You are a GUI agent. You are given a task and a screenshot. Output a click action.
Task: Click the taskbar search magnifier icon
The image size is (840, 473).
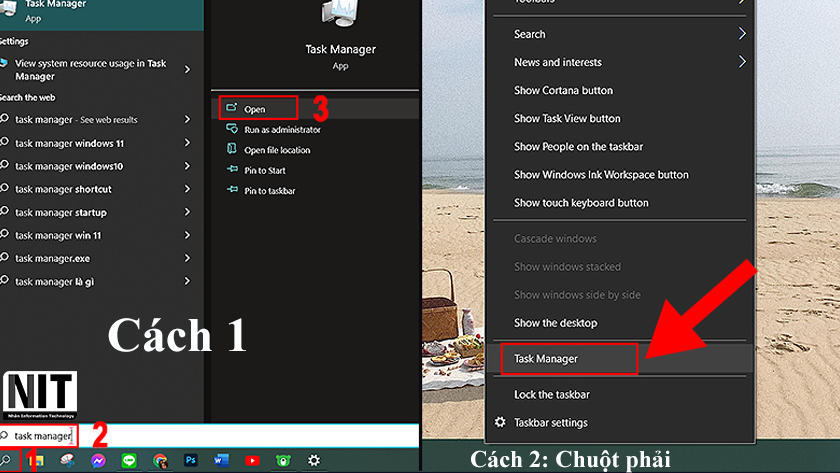pyautogui.click(x=5, y=460)
